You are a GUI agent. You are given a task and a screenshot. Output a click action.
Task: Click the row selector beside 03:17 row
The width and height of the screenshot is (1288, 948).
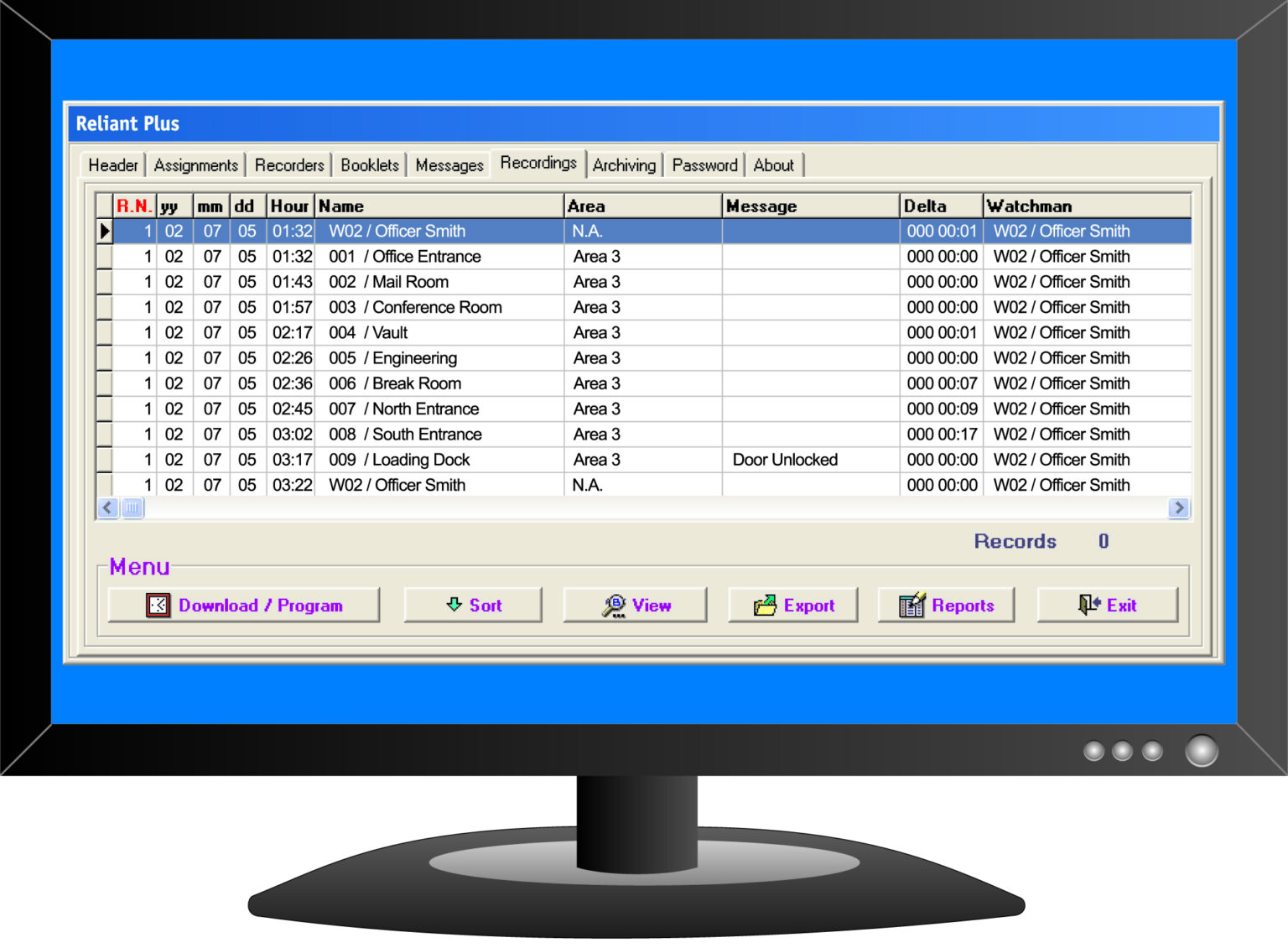point(105,460)
